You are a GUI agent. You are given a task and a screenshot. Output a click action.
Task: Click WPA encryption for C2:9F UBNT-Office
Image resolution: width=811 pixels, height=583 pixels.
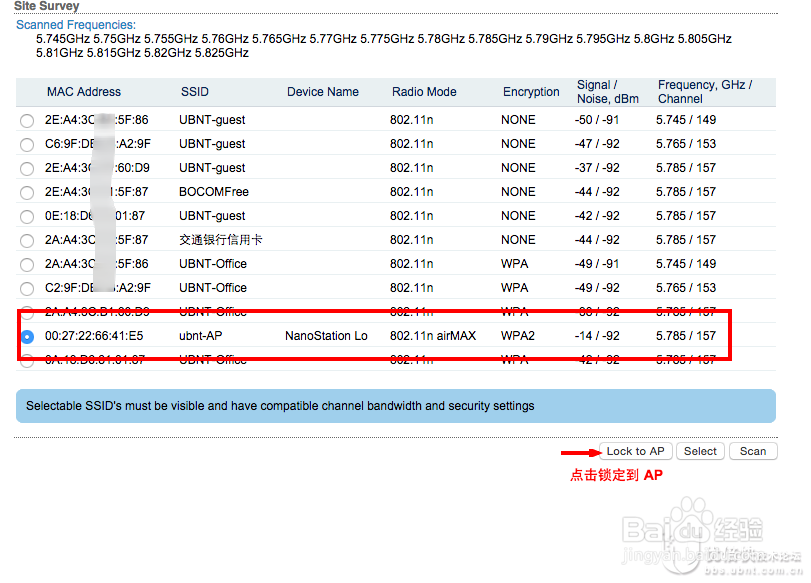coord(515,288)
